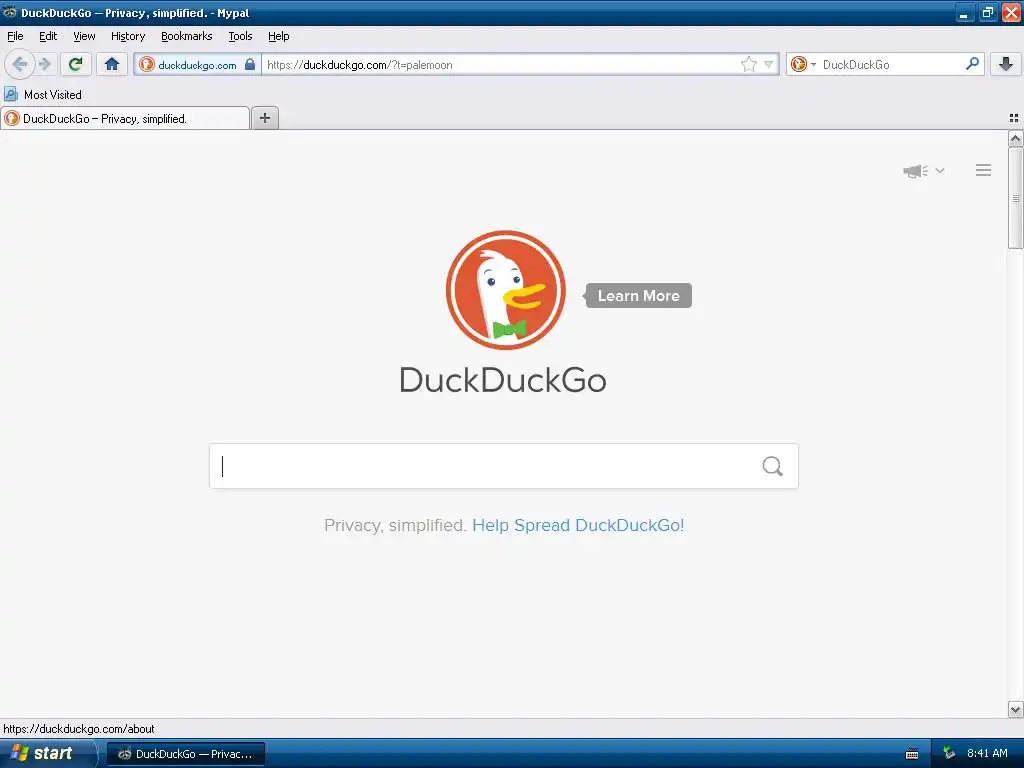Click the toolbar DuckDuckGo search field
Viewport: 1024px width, 768px height.
891,64
